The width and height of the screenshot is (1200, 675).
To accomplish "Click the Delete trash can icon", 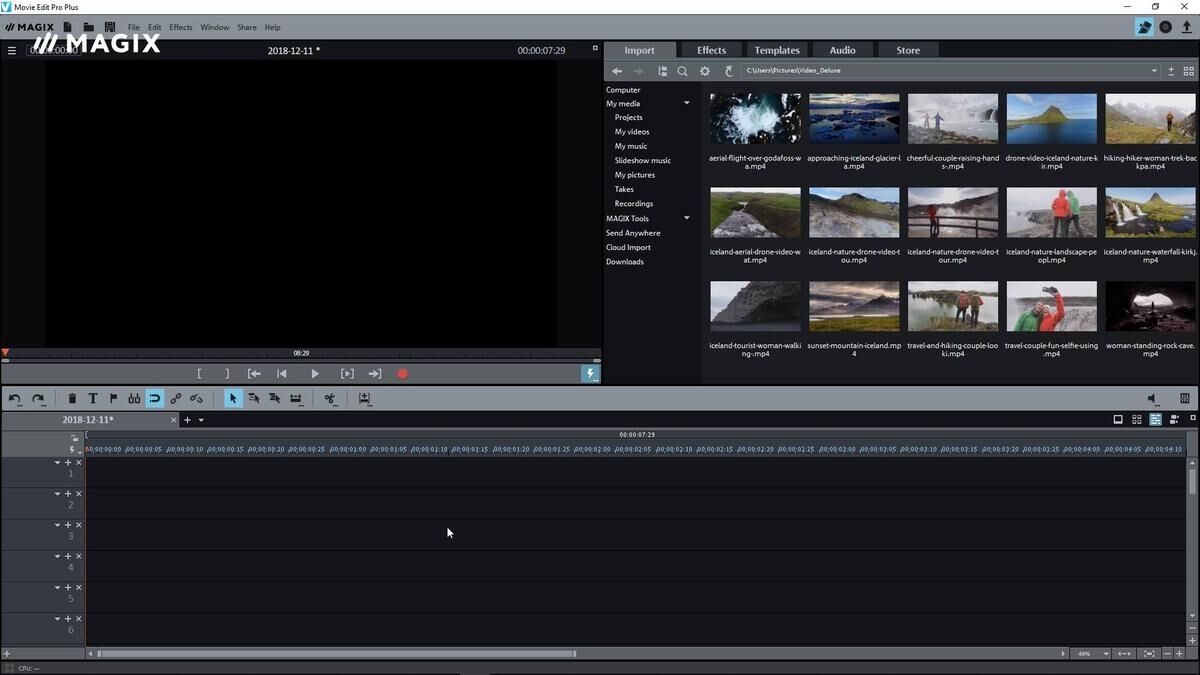I will 72,399.
